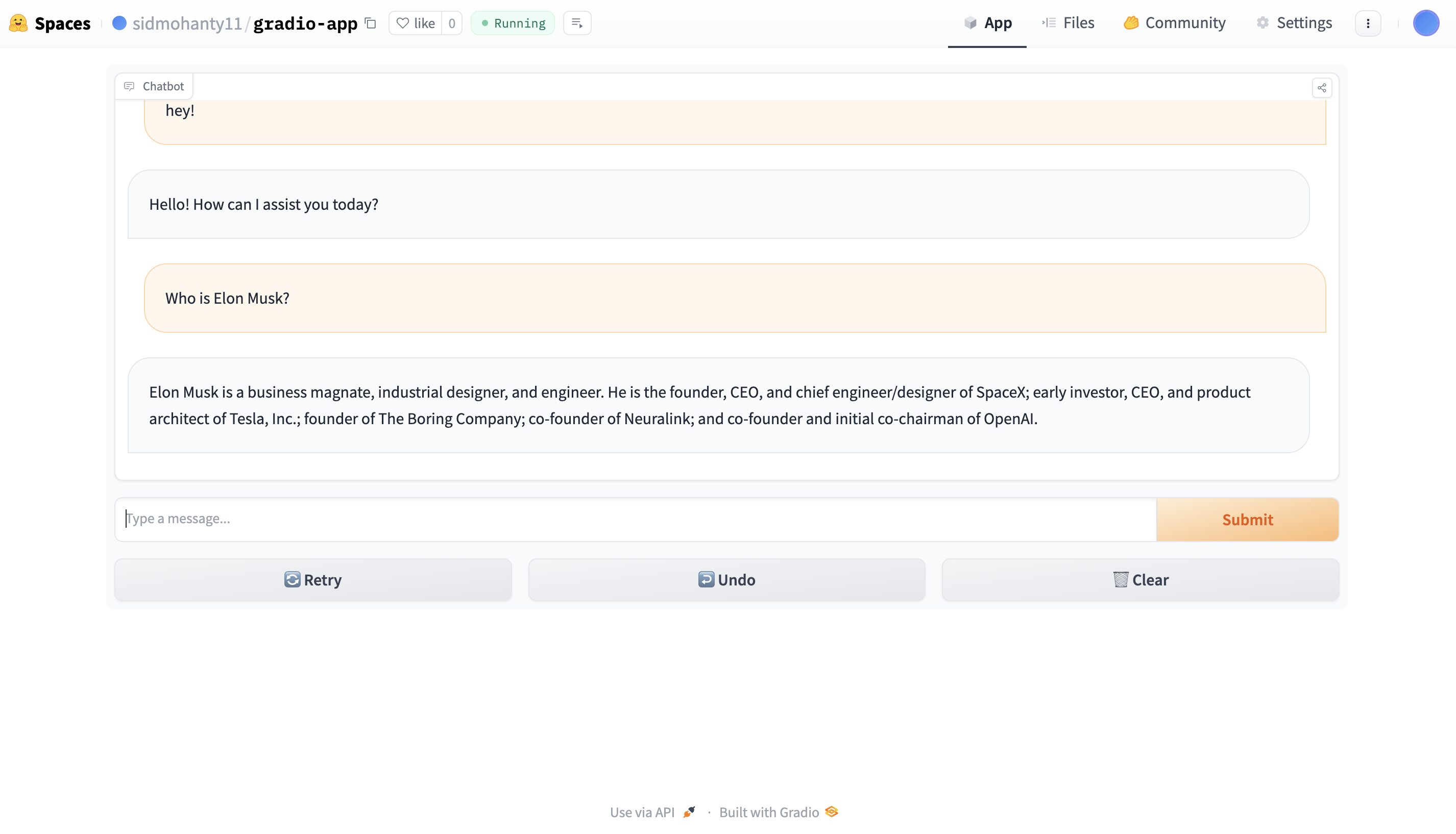Screen dimensions: 1456x834
Task: Open the user profile avatar menu
Action: pos(1426,23)
